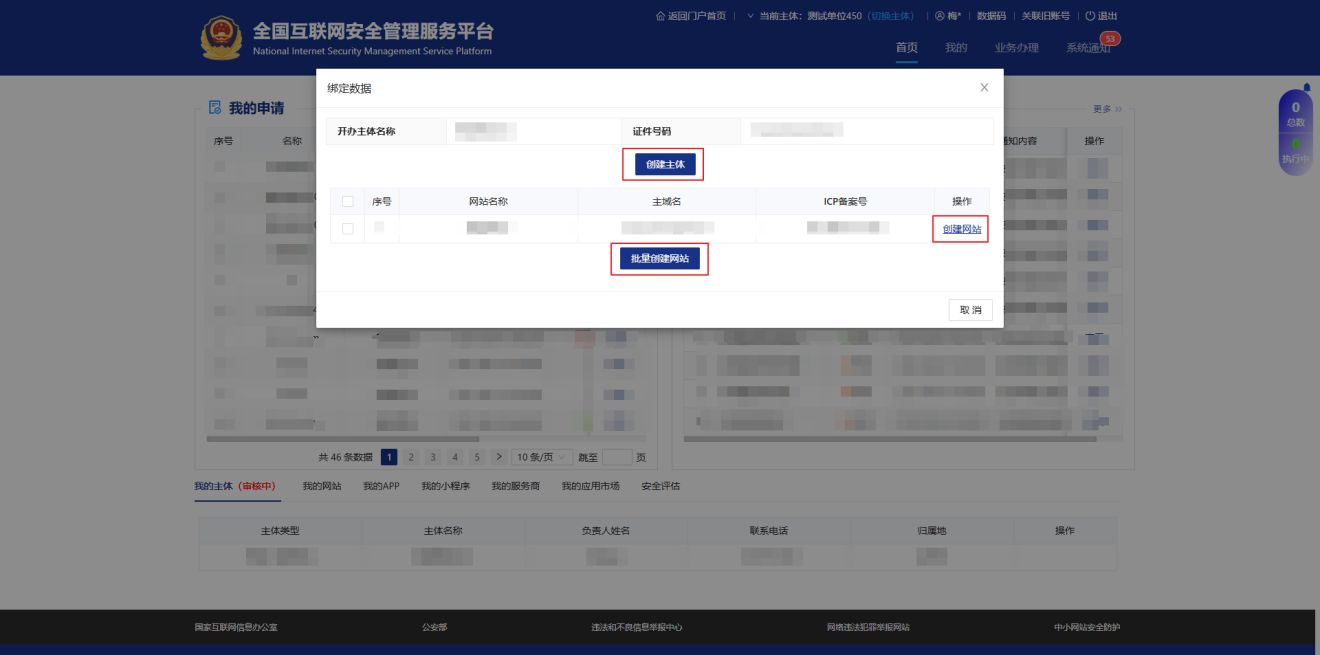1320x655 pixels.
Task: Toggle the select-all checkbox in table header
Action: click(348, 201)
